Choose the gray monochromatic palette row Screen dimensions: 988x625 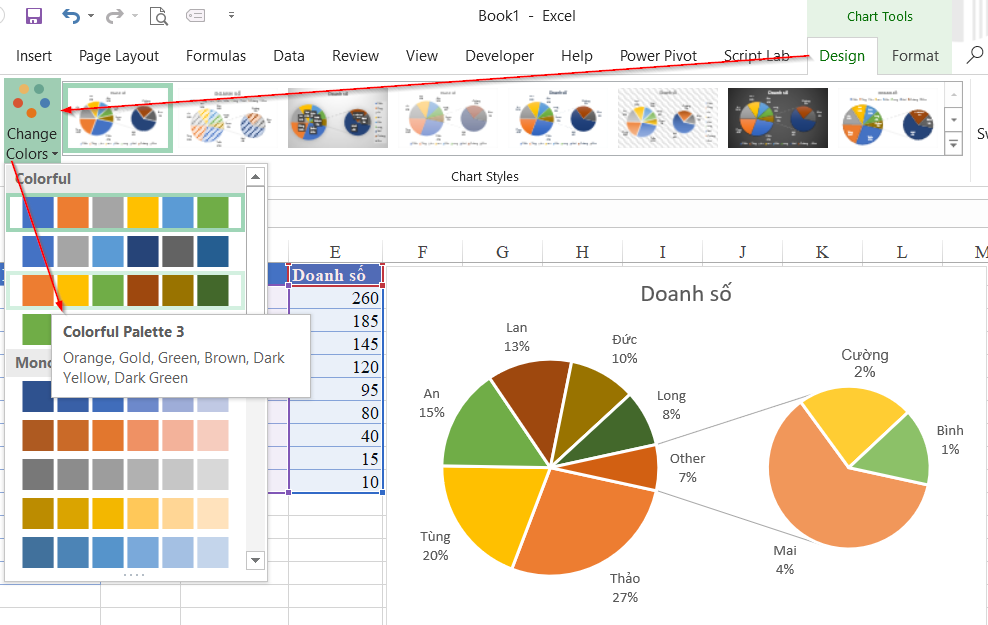click(x=126, y=474)
